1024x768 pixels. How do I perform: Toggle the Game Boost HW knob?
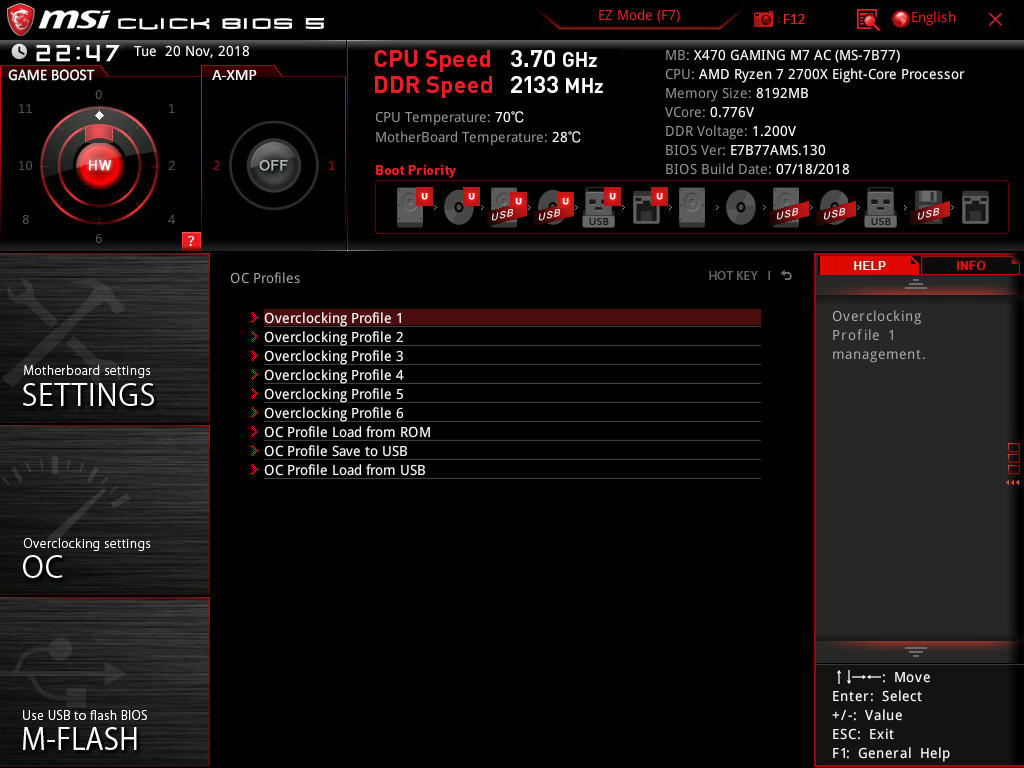coord(99,165)
